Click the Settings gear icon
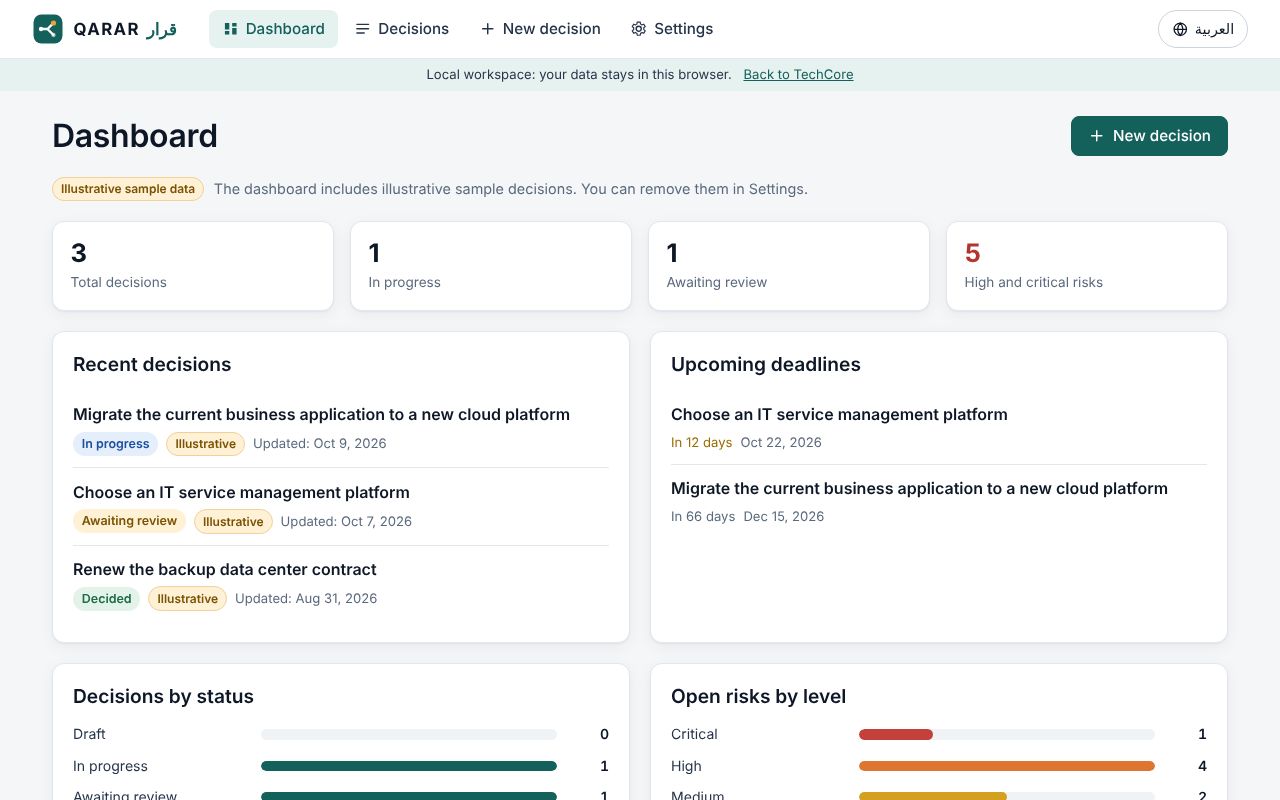The image size is (1280, 800). pyautogui.click(x=639, y=29)
